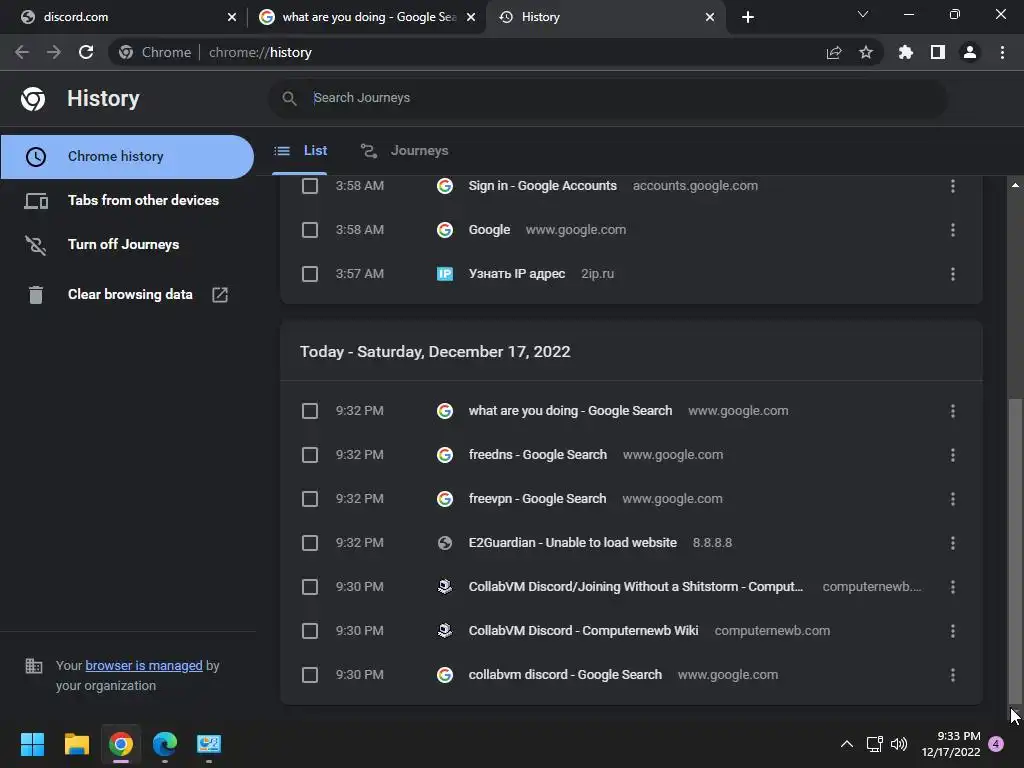
Task: Toggle the browser side panel icon
Action: click(938, 52)
